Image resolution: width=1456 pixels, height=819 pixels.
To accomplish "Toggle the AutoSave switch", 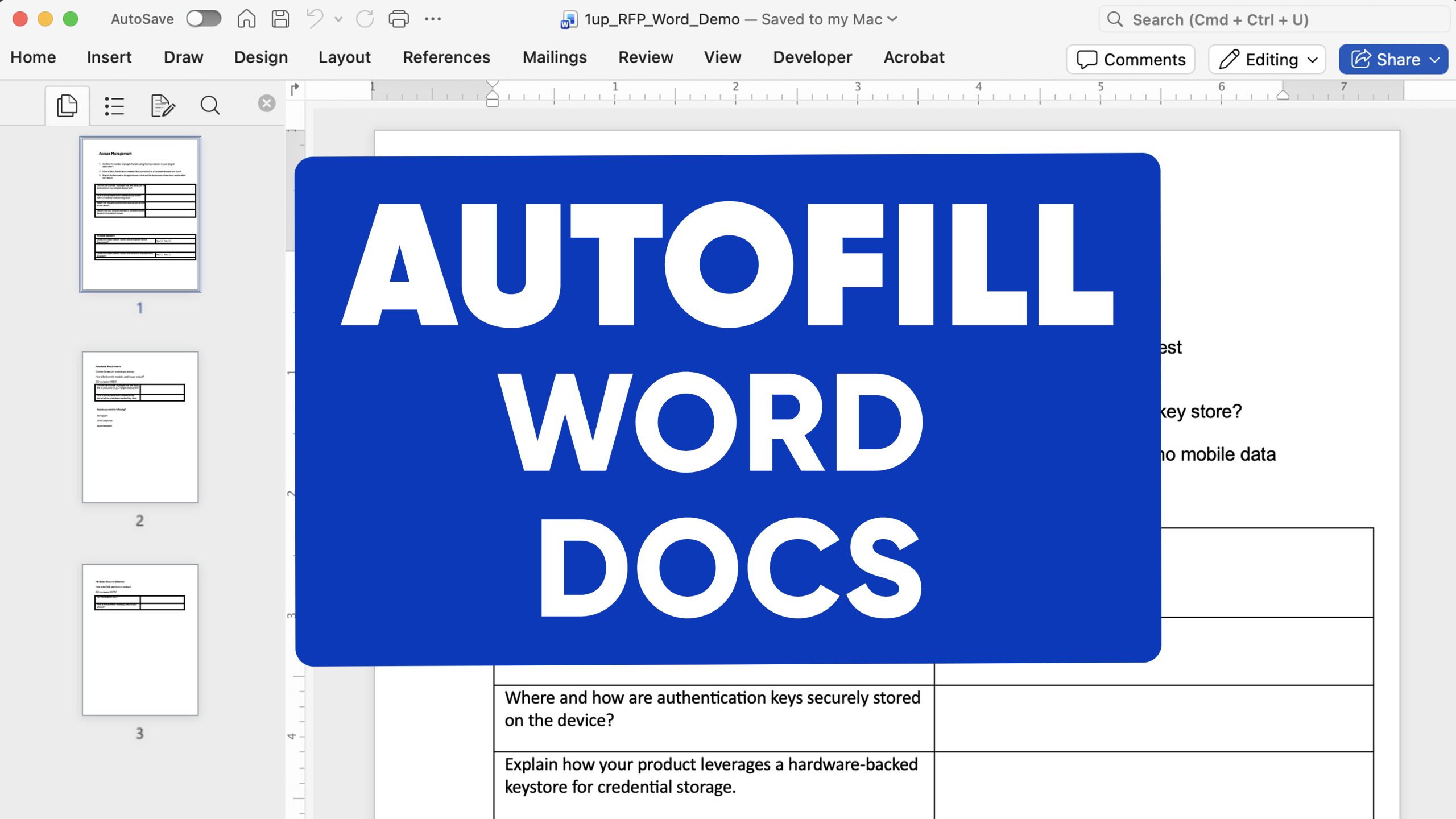I will 204,18.
